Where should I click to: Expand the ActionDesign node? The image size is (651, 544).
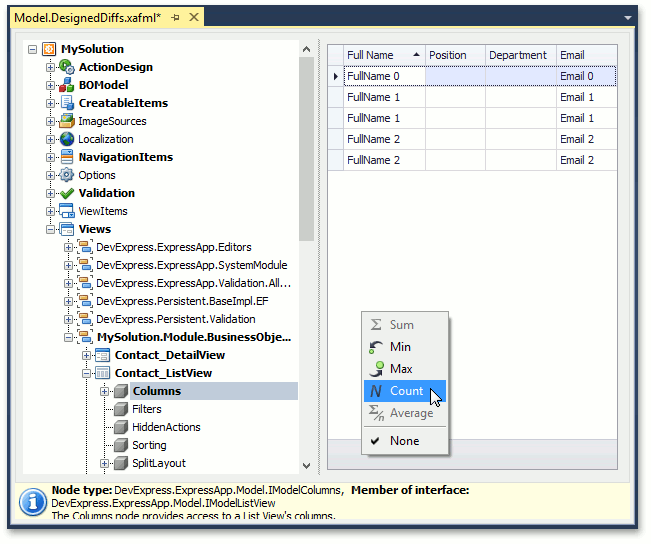tap(50, 67)
